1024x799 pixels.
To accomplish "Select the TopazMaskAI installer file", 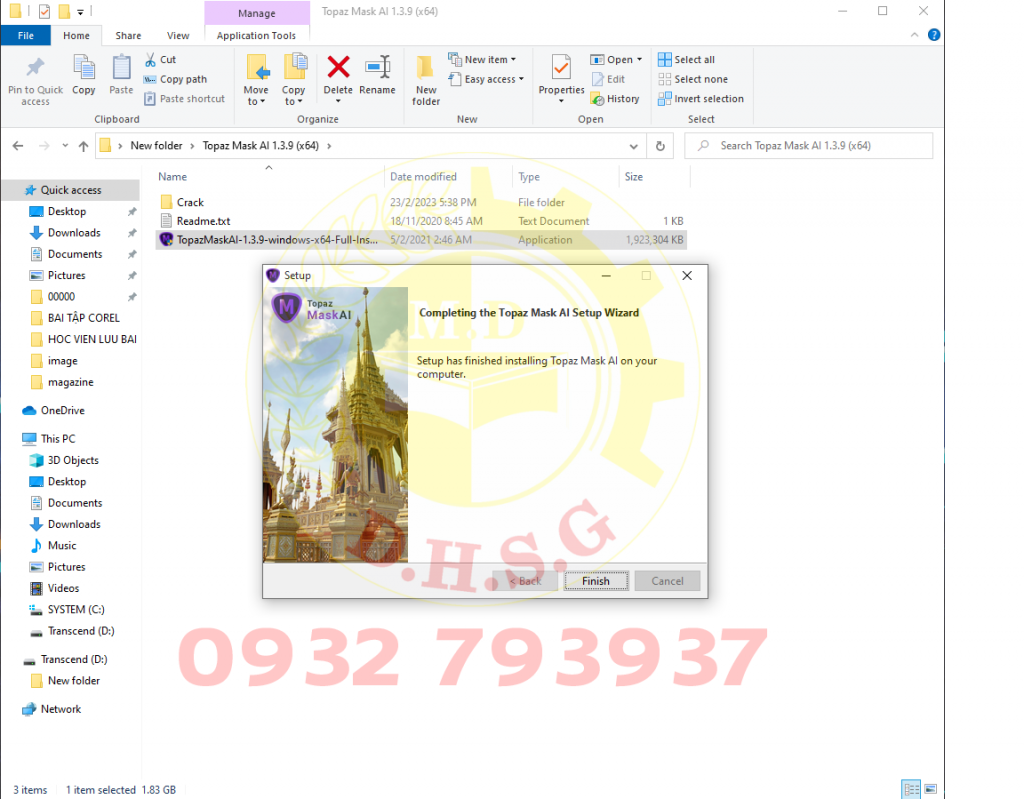I will 421,240.
